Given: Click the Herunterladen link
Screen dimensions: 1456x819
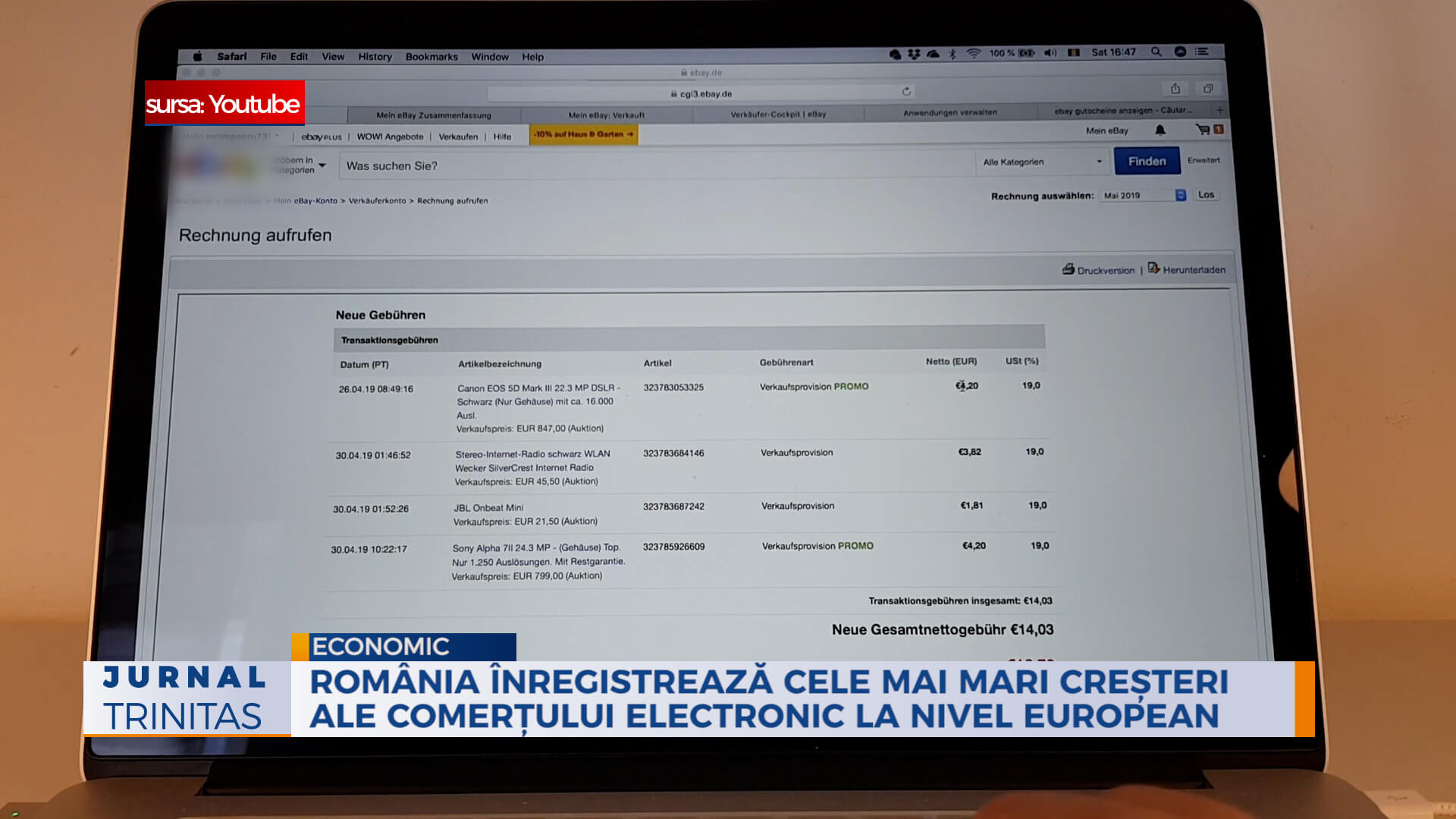Looking at the screenshot, I should coord(1194,269).
